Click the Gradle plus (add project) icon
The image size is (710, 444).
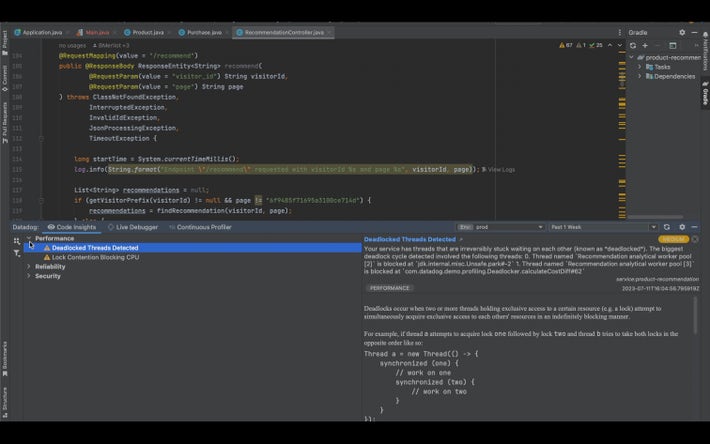coord(645,45)
